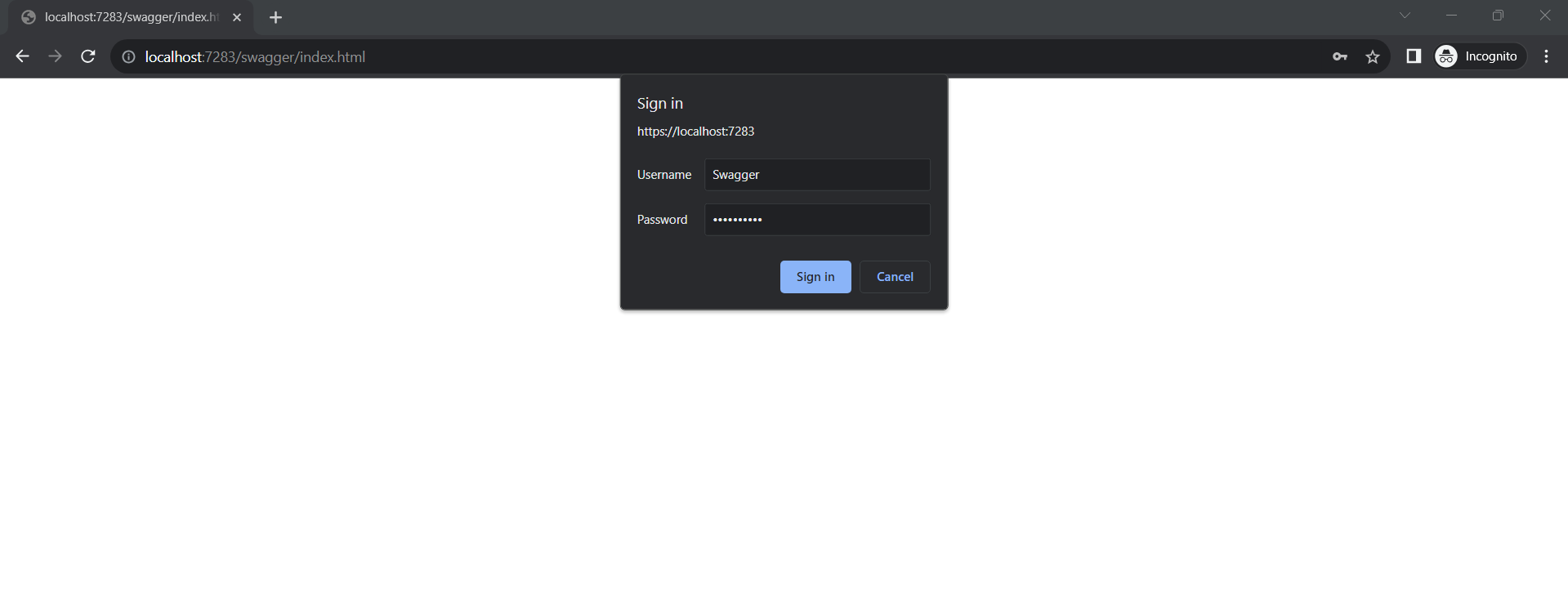Image resolution: width=1568 pixels, height=598 pixels.
Task: Click the Password label
Action: tap(662, 220)
